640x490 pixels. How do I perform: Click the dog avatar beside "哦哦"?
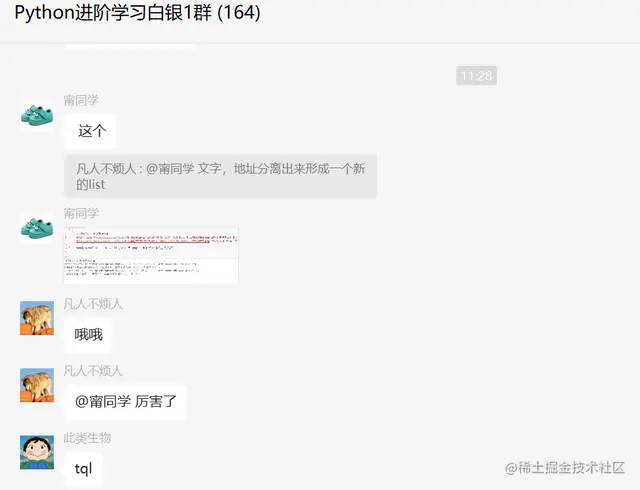tap(37, 318)
